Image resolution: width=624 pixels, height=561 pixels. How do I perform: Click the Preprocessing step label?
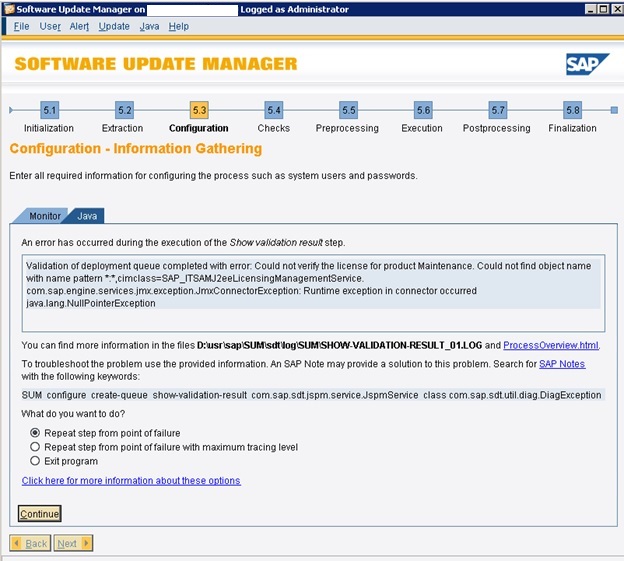pos(347,129)
